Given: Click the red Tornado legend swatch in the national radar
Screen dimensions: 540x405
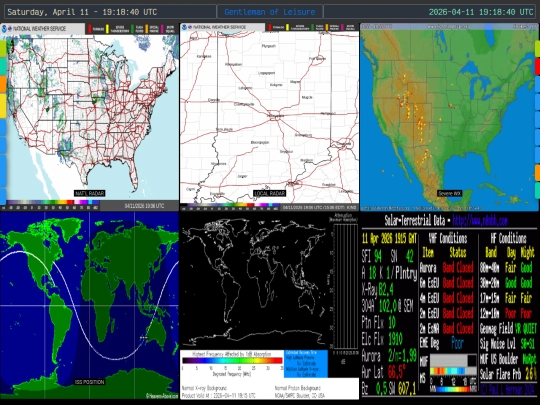Looking at the screenshot, I should pyautogui.click(x=90, y=29).
